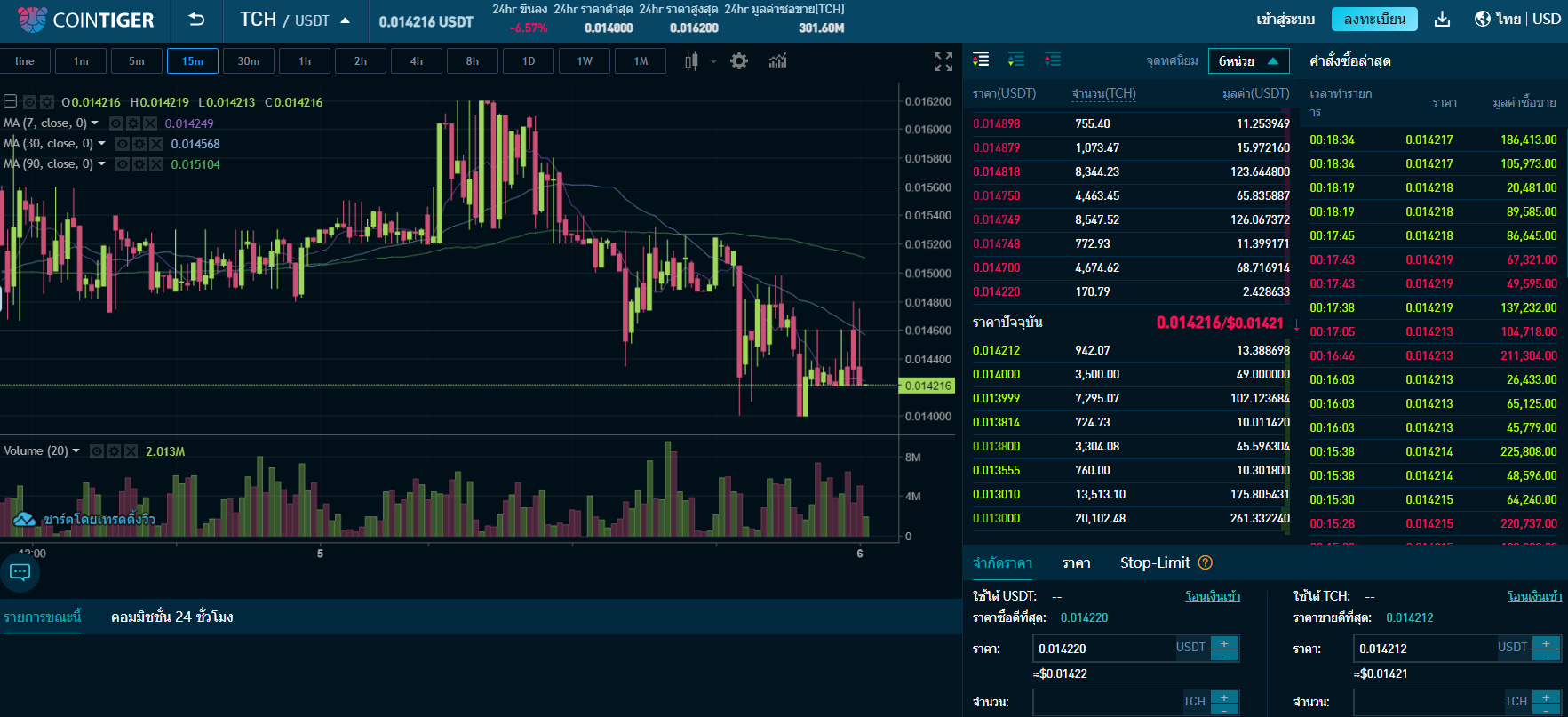Switch to the market order tab

click(1076, 562)
